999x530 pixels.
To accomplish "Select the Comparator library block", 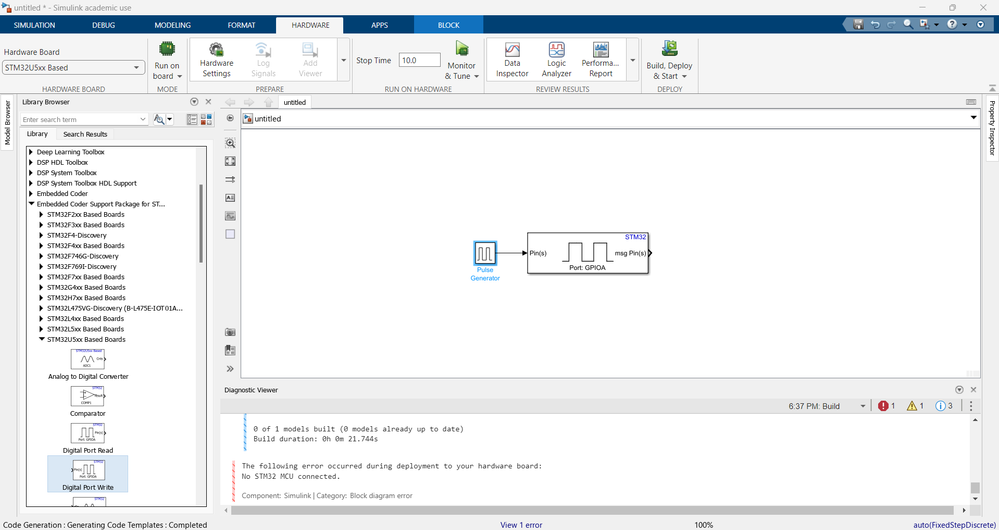I will pyautogui.click(x=88, y=401).
